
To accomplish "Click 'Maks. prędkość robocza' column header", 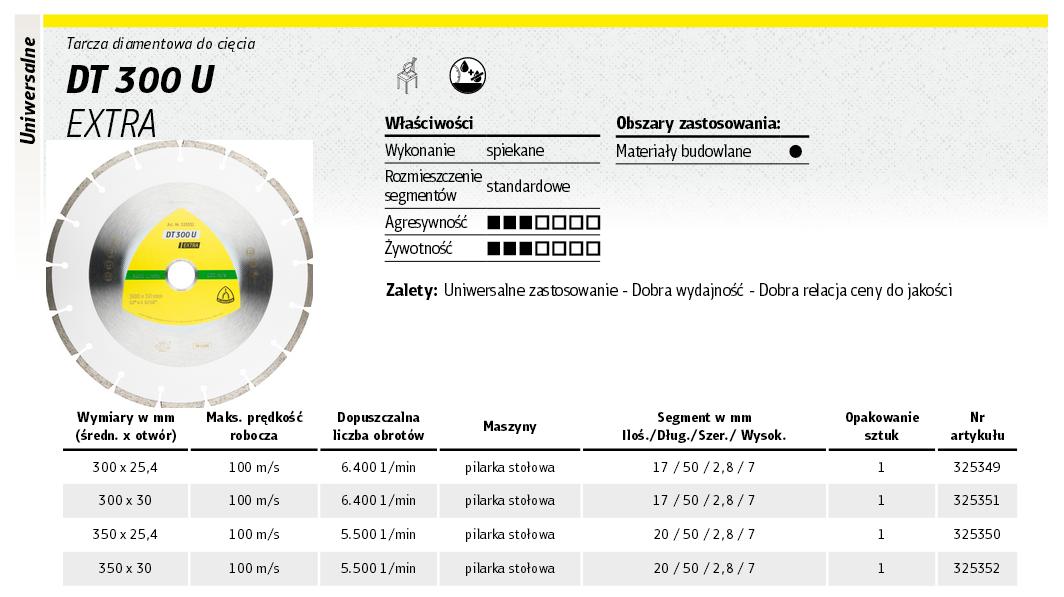I will click(254, 426).
